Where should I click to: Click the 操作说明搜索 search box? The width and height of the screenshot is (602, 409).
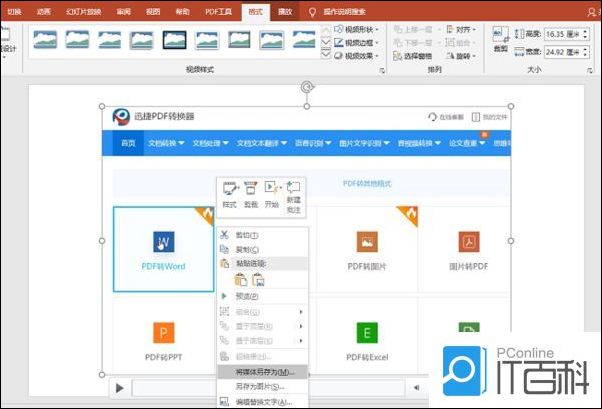[x=344, y=12]
